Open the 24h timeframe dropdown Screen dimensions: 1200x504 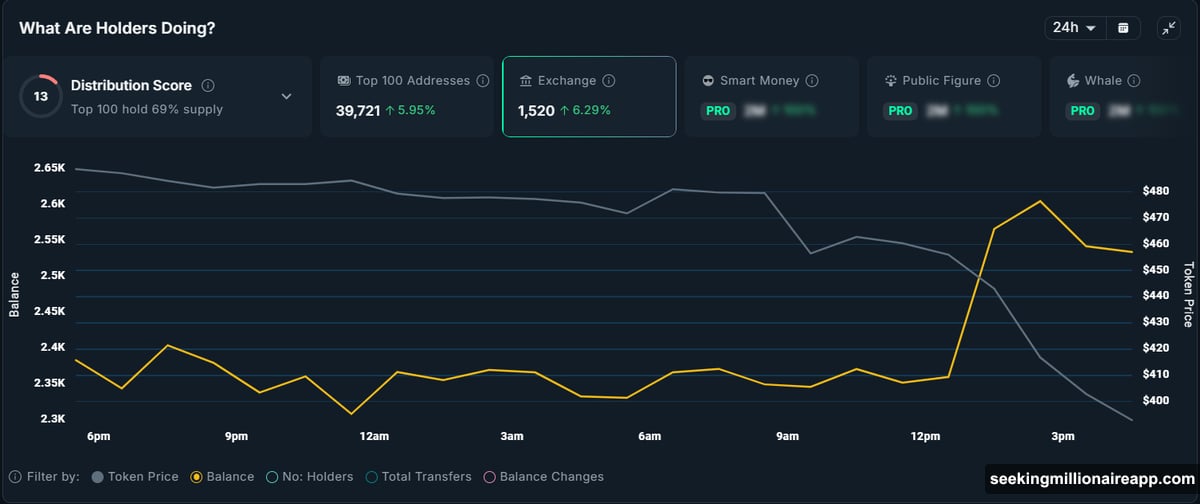[1074, 28]
